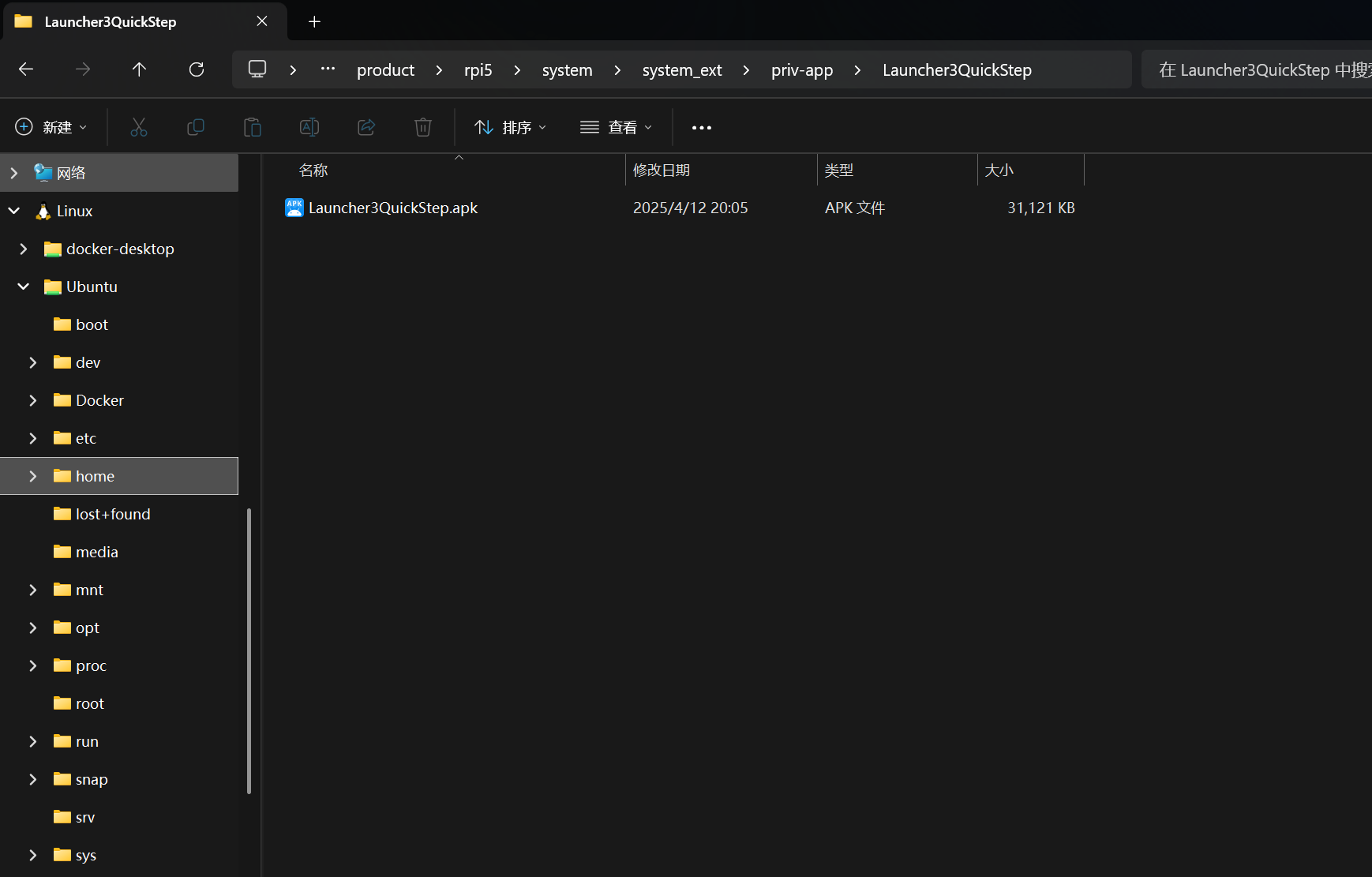Expand the etc folder node
1372x877 pixels.
pyautogui.click(x=33, y=438)
